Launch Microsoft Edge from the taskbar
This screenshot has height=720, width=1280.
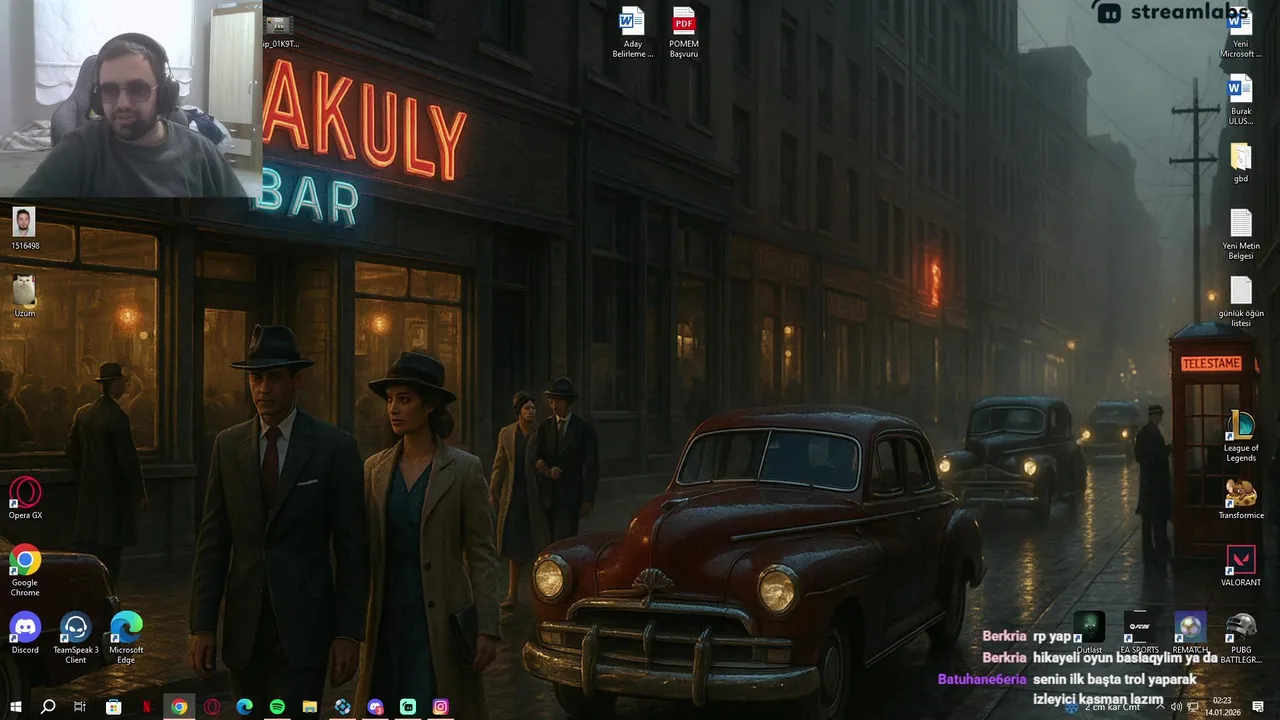244,707
